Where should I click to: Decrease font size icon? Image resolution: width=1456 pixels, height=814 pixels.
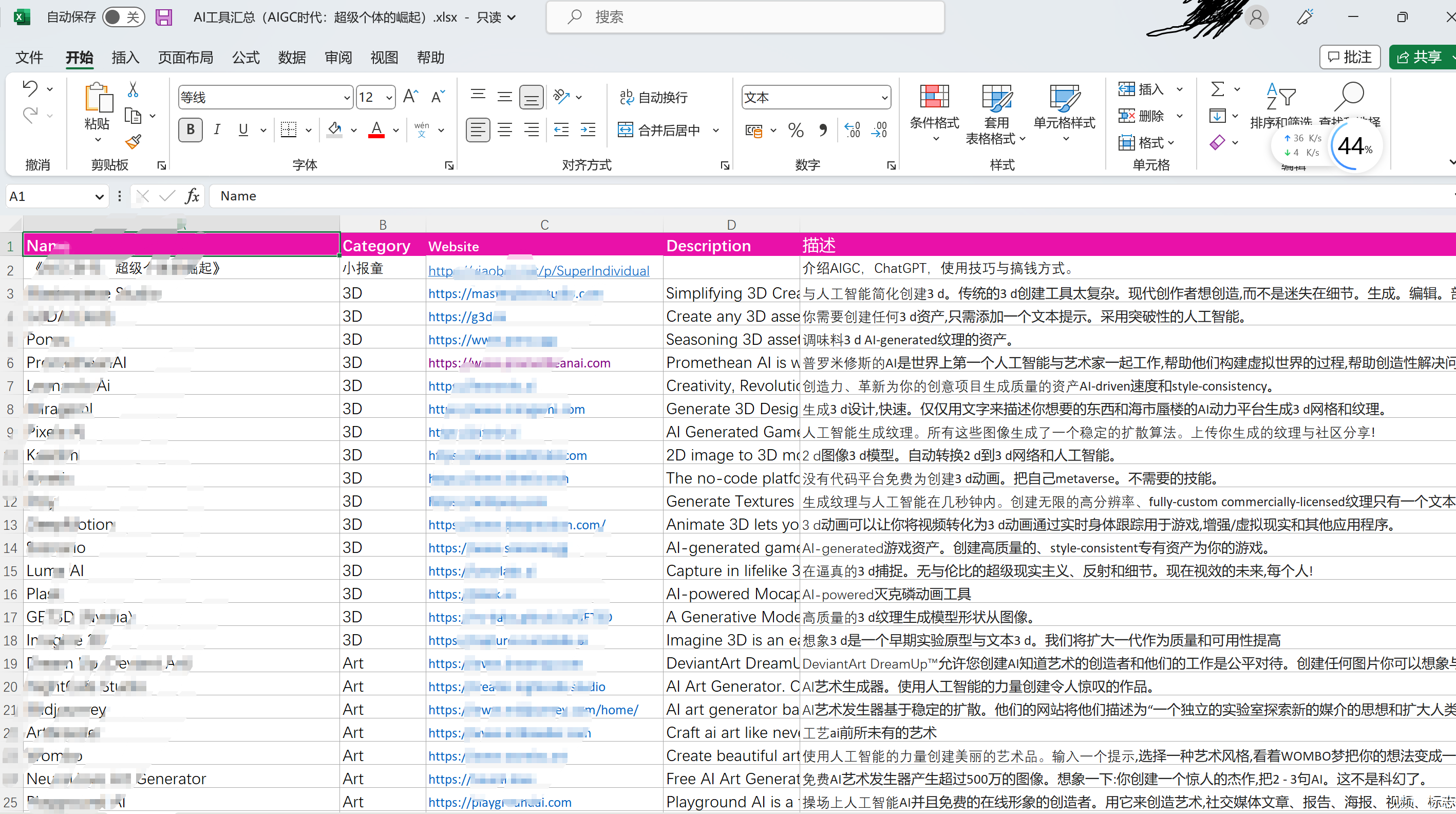click(438, 97)
